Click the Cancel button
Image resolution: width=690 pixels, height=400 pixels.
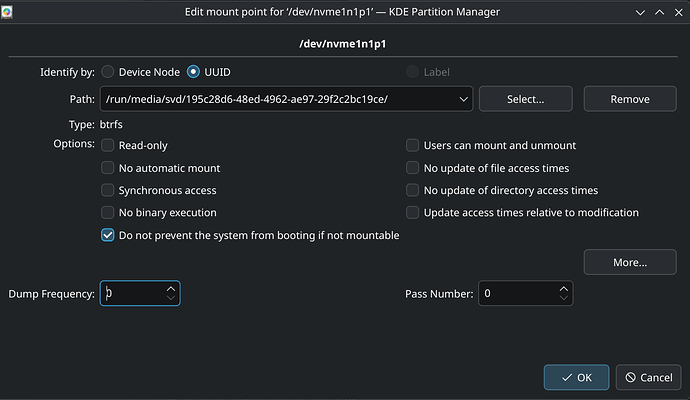(649, 377)
